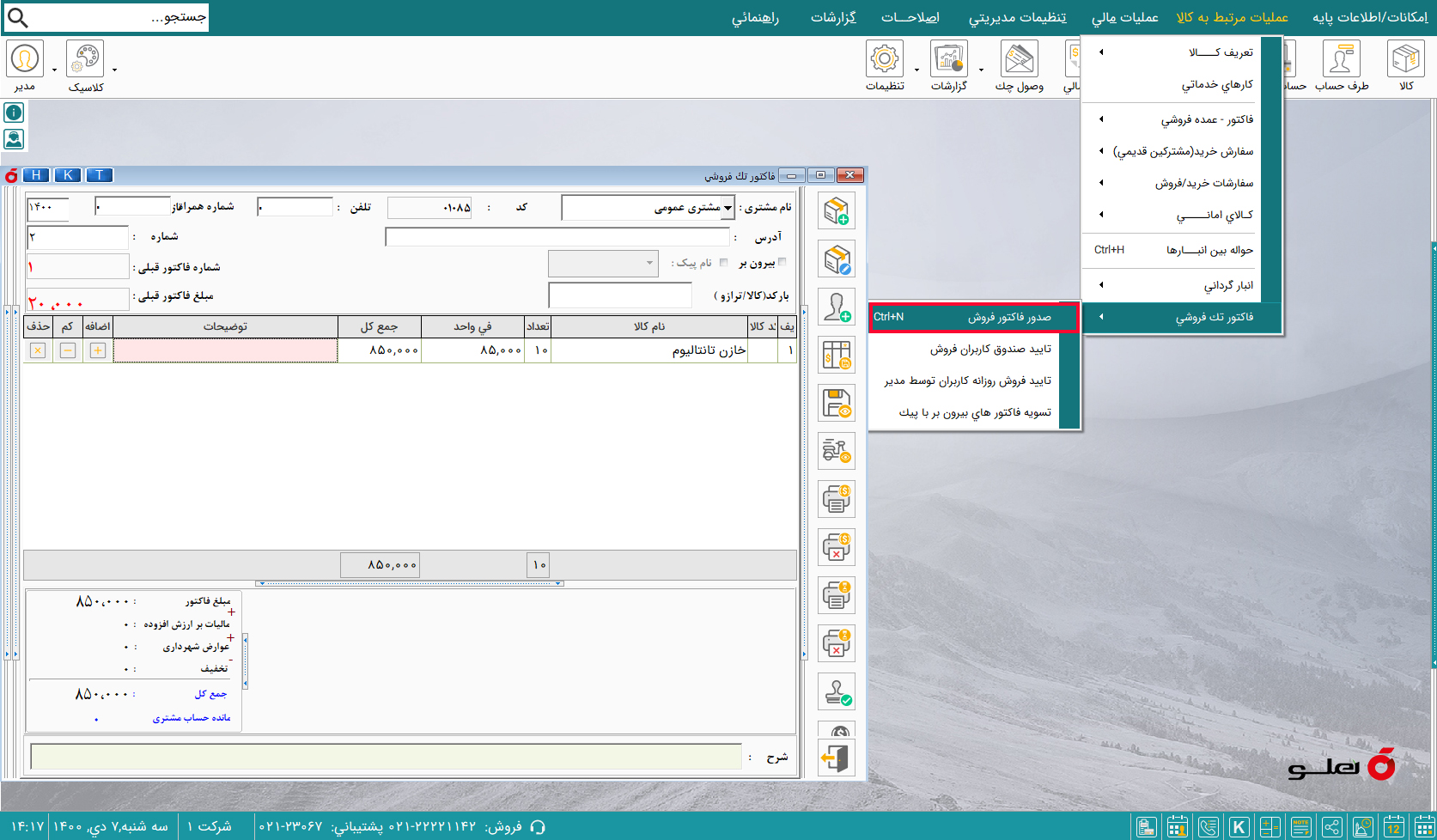
Task: Expand dropdown arrow next to گزارشات toolbar icon
Action: [981, 70]
